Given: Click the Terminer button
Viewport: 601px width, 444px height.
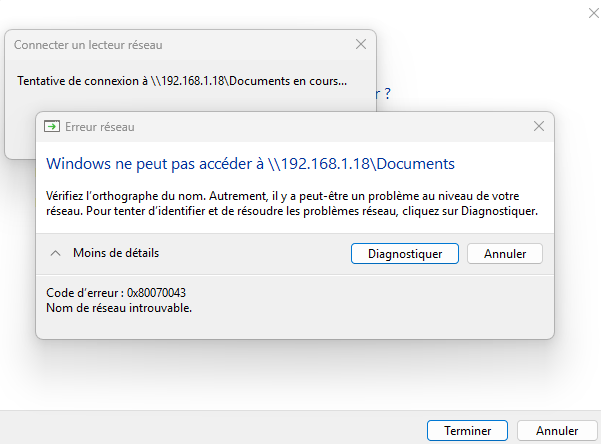Looking at the screenshot, I should pyautogui.click(x=468, y=431).
